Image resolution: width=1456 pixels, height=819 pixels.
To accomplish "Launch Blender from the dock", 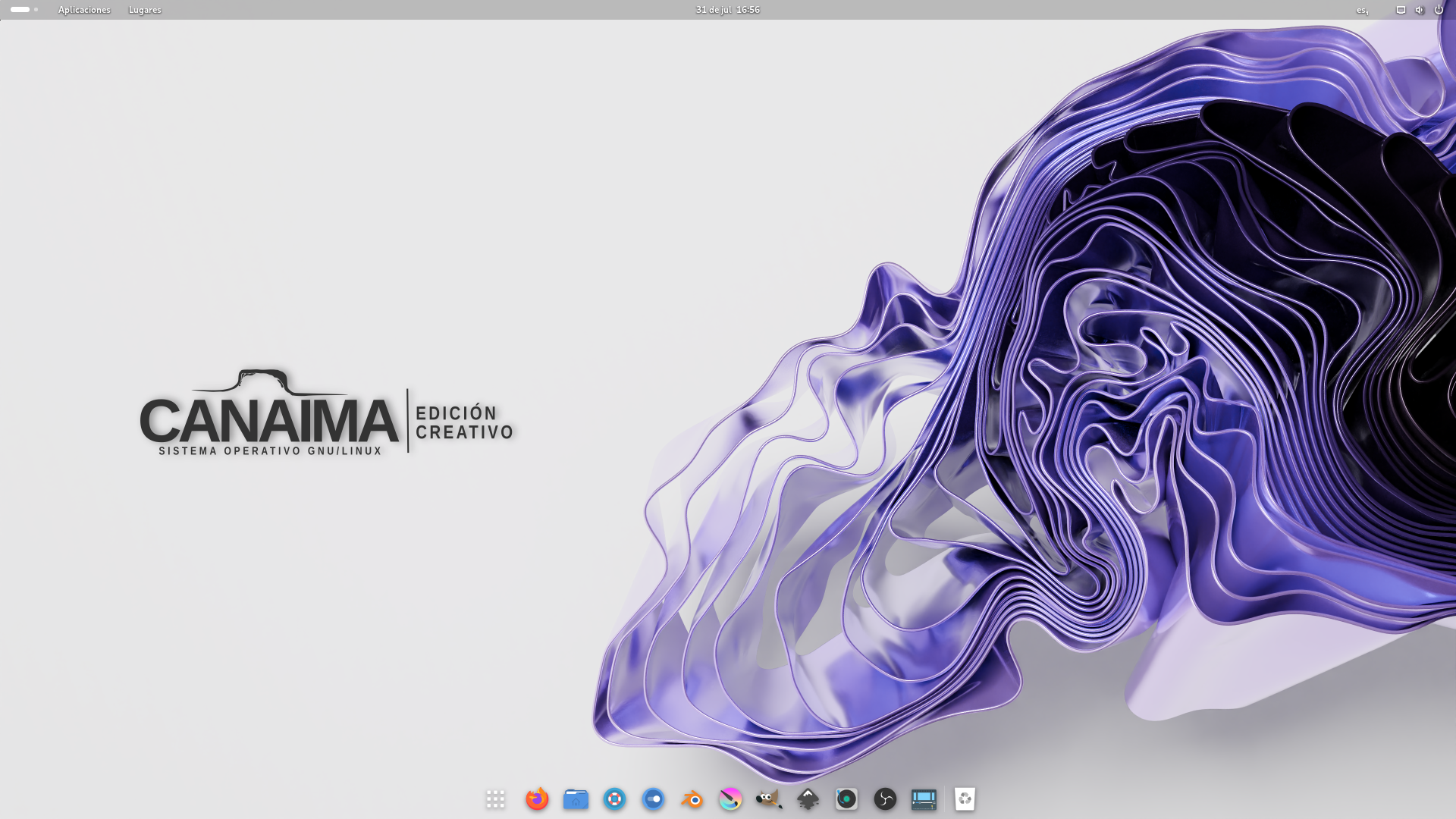I will coord(692,799).
